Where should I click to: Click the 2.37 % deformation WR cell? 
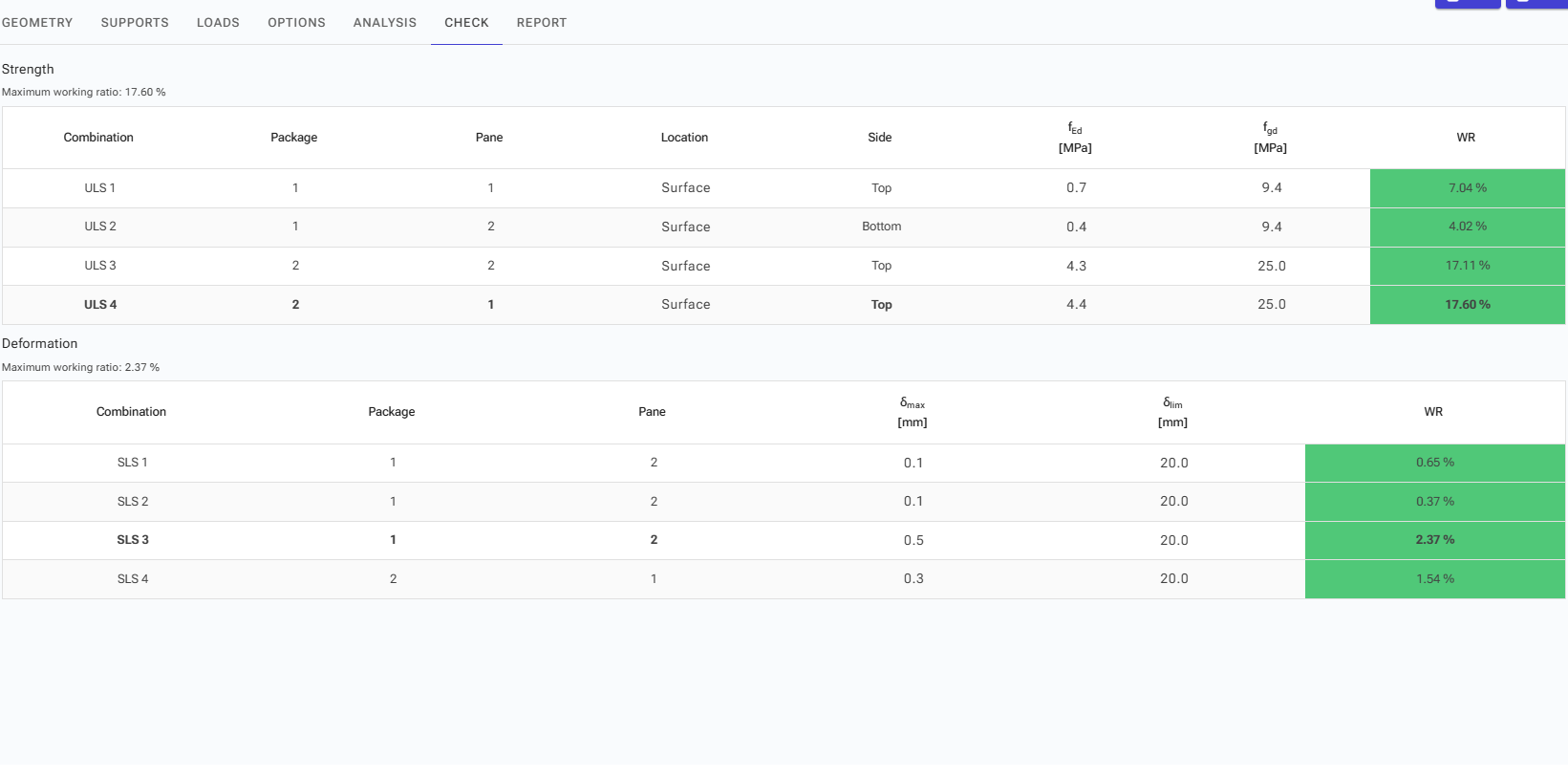point(1434,540)
